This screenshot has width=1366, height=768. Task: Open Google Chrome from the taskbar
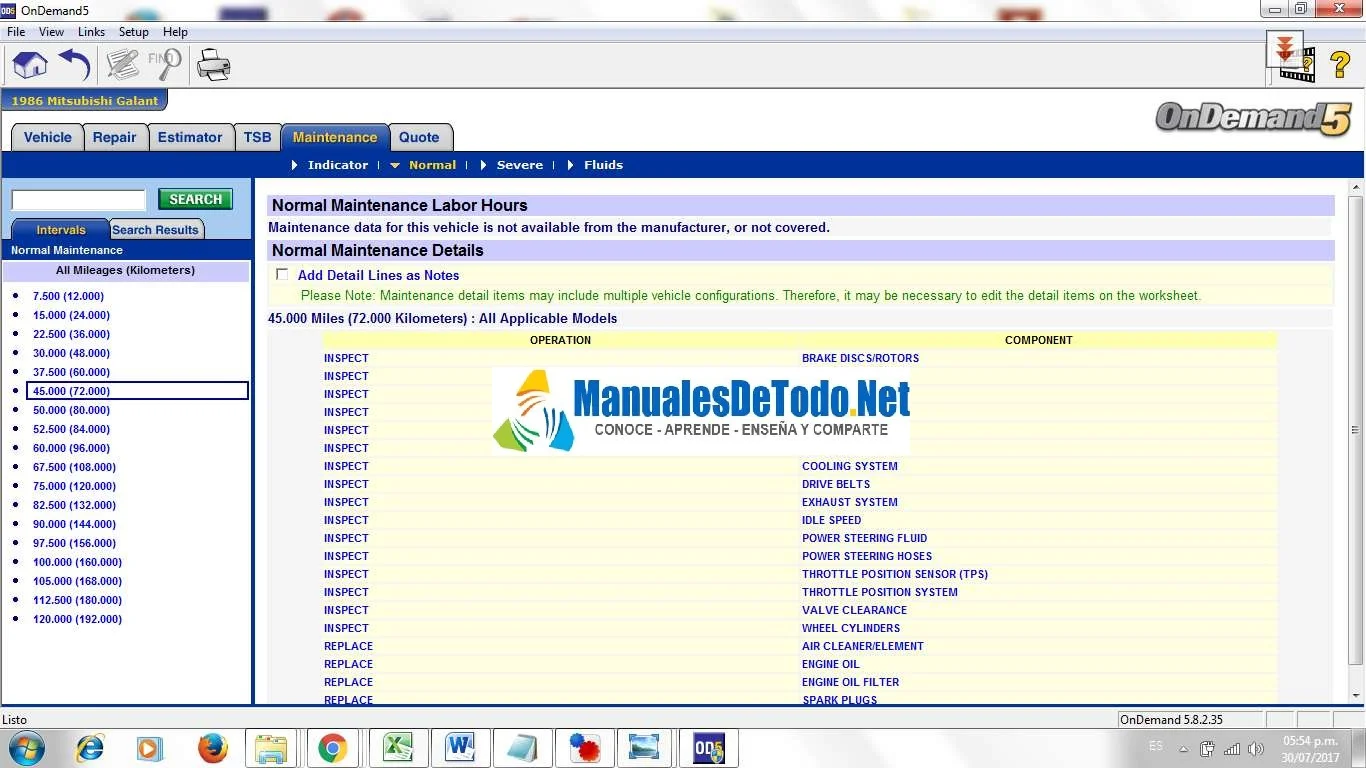point(333,747)
